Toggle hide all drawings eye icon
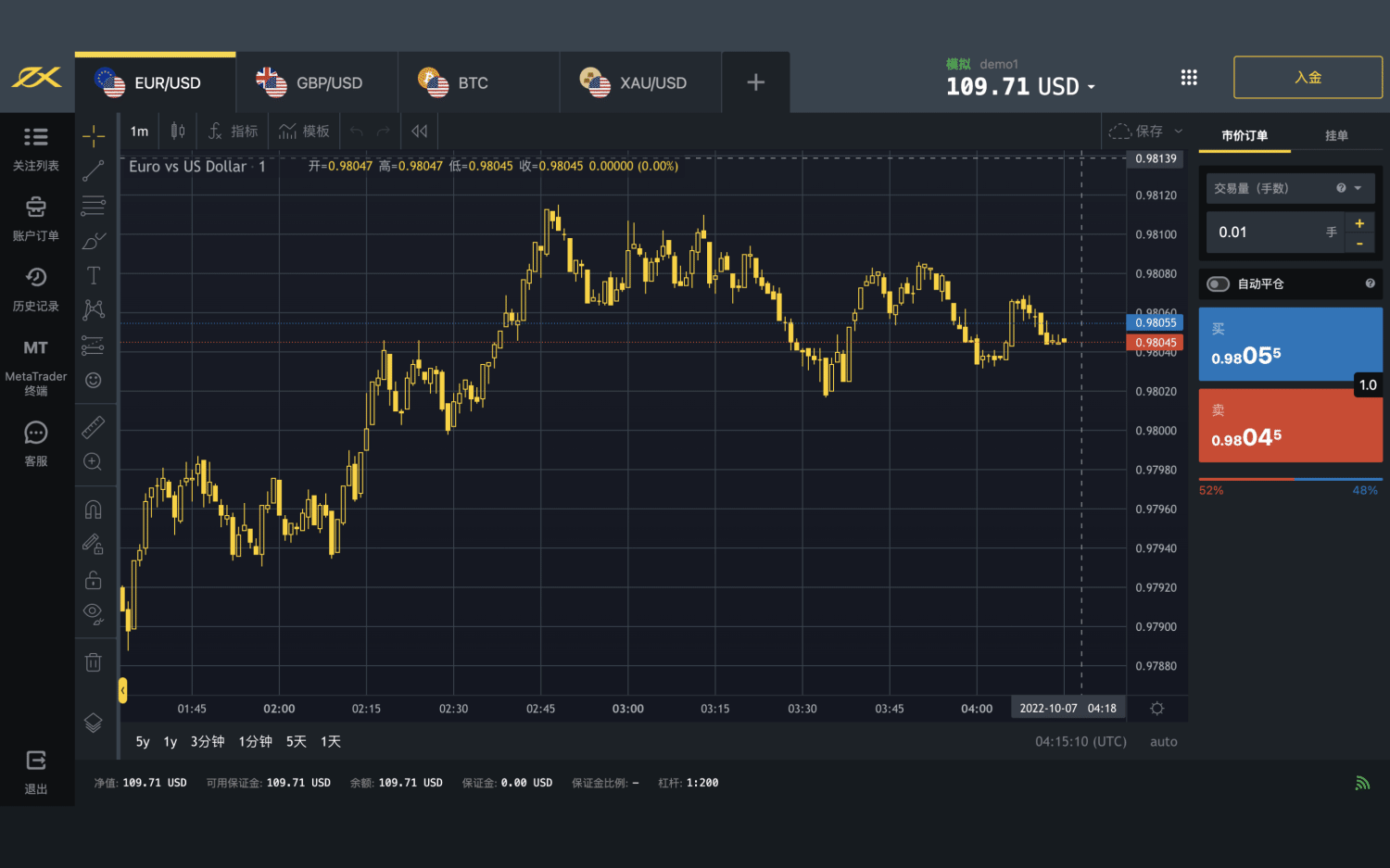Viewport: 1390px width, 868px height. (94, 613)
